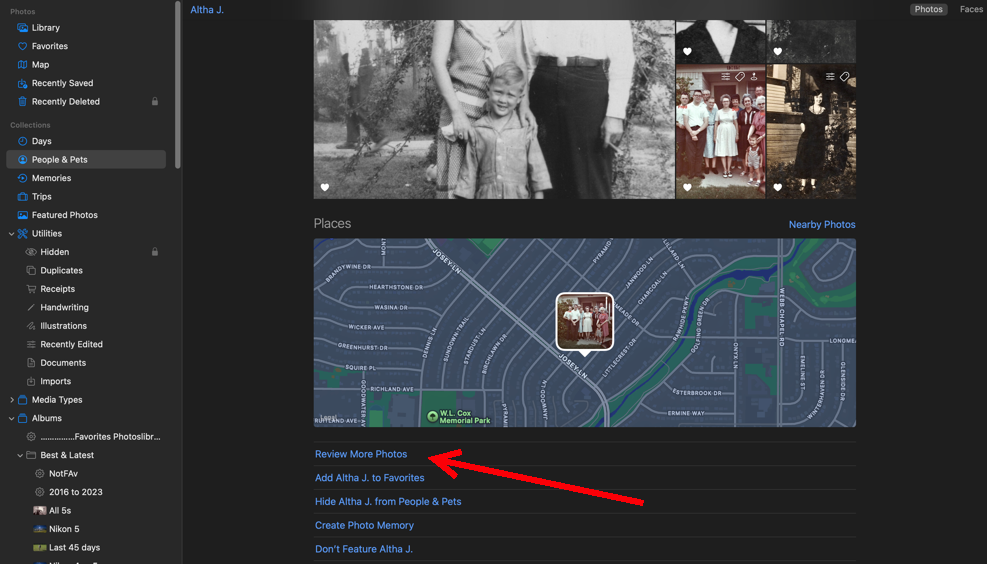Click Don't Feature Altha J. link
987x564 pixels.
click(x=364, y=549)
